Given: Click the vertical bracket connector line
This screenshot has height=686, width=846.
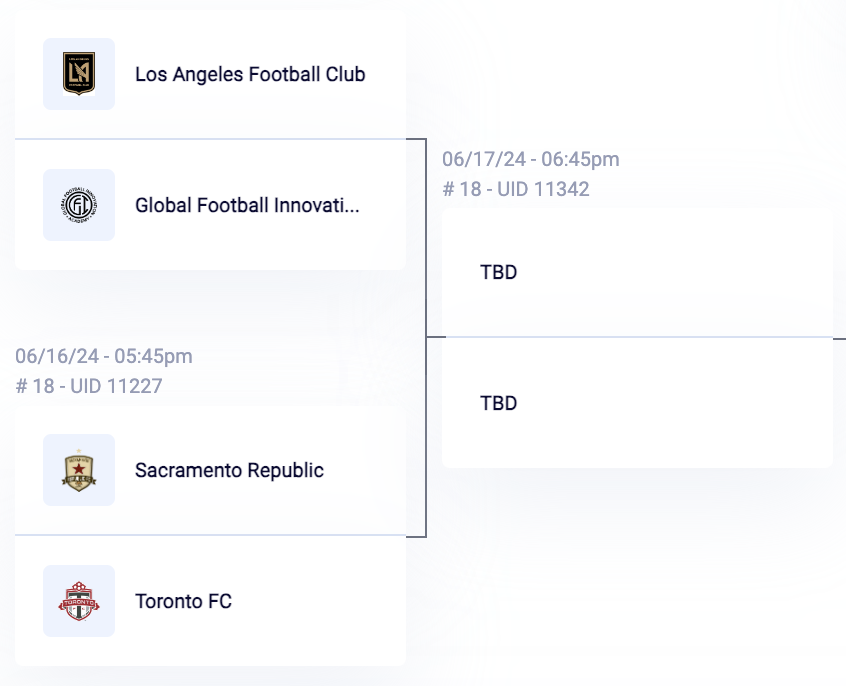Looking at the screenshot, I should click(426, 338).
